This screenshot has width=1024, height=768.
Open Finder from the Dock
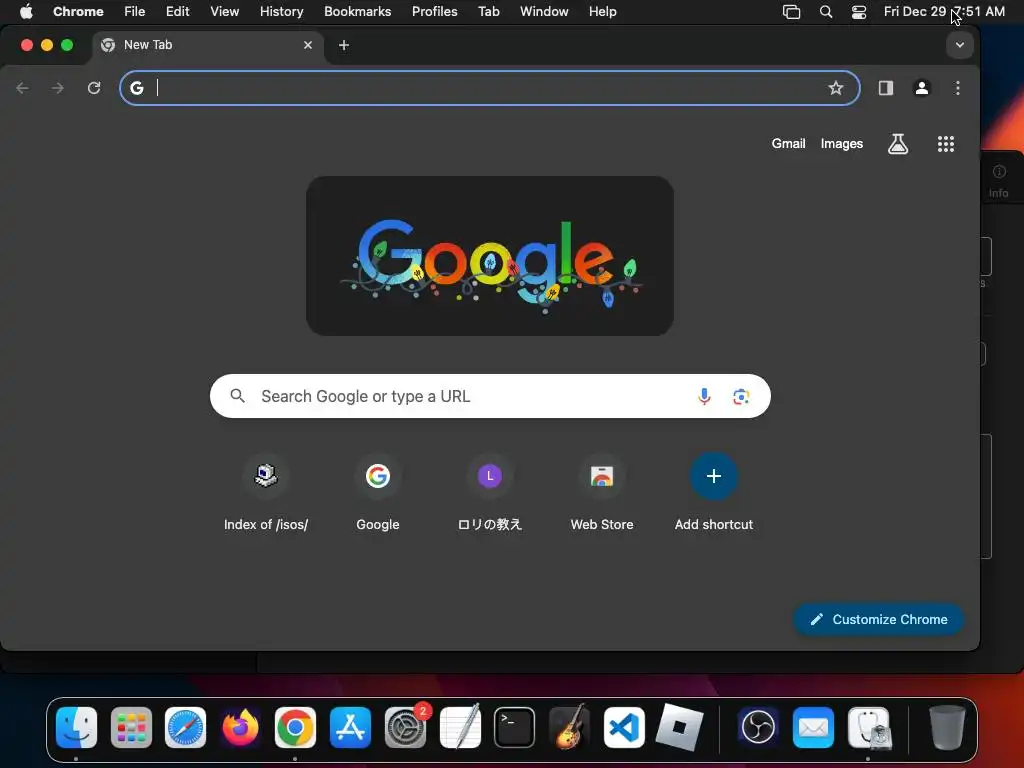[x=76, y=727]
